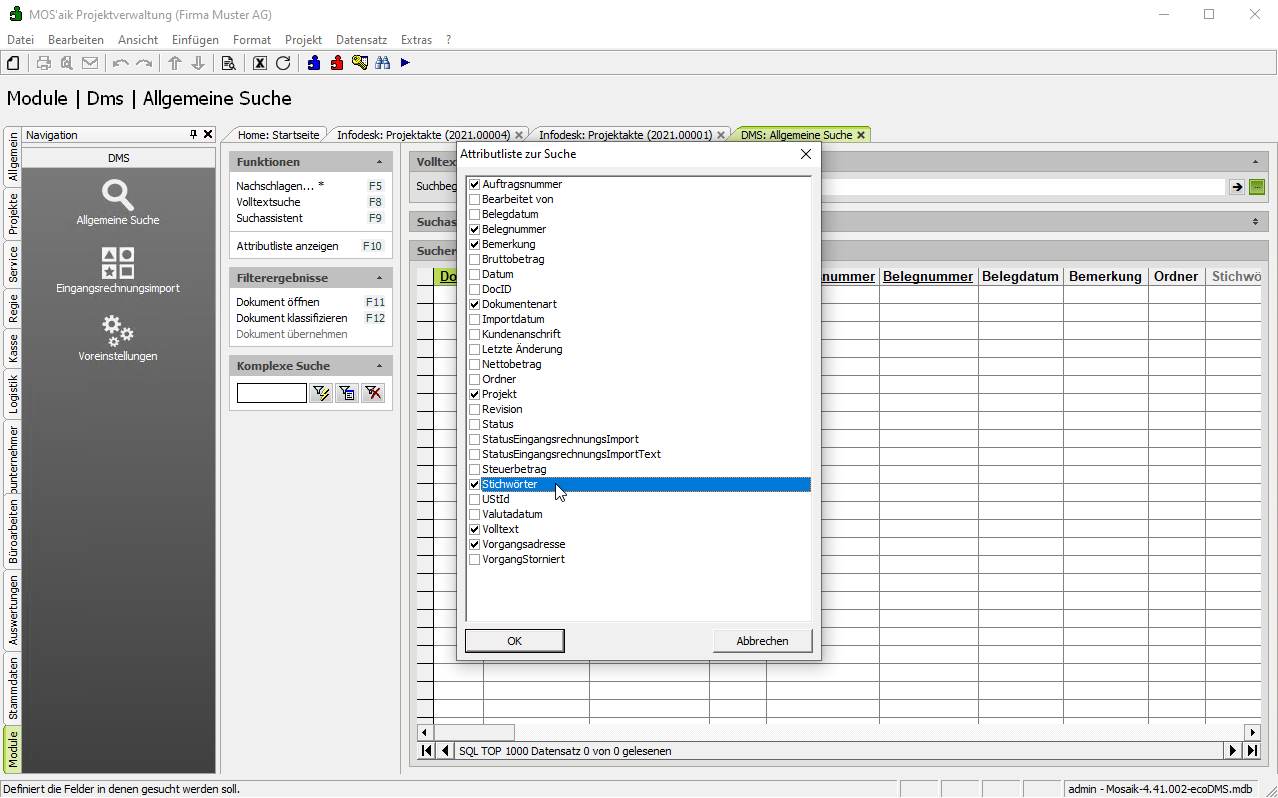Enable the Bruttobetrag attribute checkbox

point(475,260)
